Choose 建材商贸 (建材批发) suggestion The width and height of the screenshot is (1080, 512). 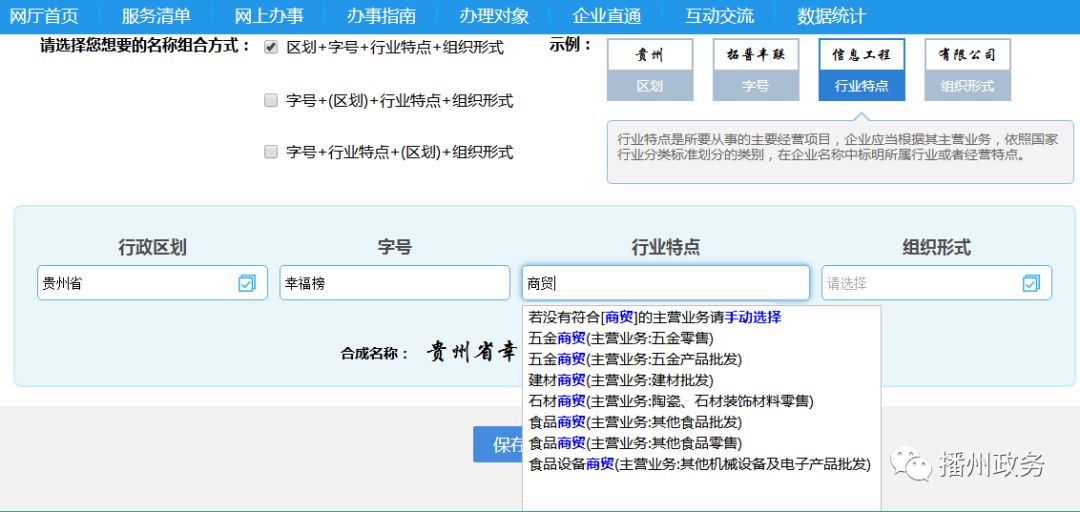point(620,380)
